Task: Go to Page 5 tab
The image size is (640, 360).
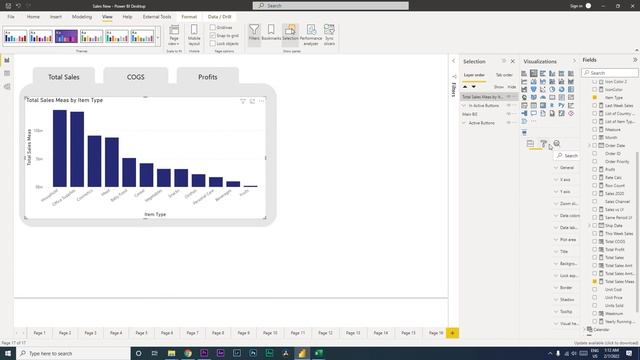Action: 142,333
